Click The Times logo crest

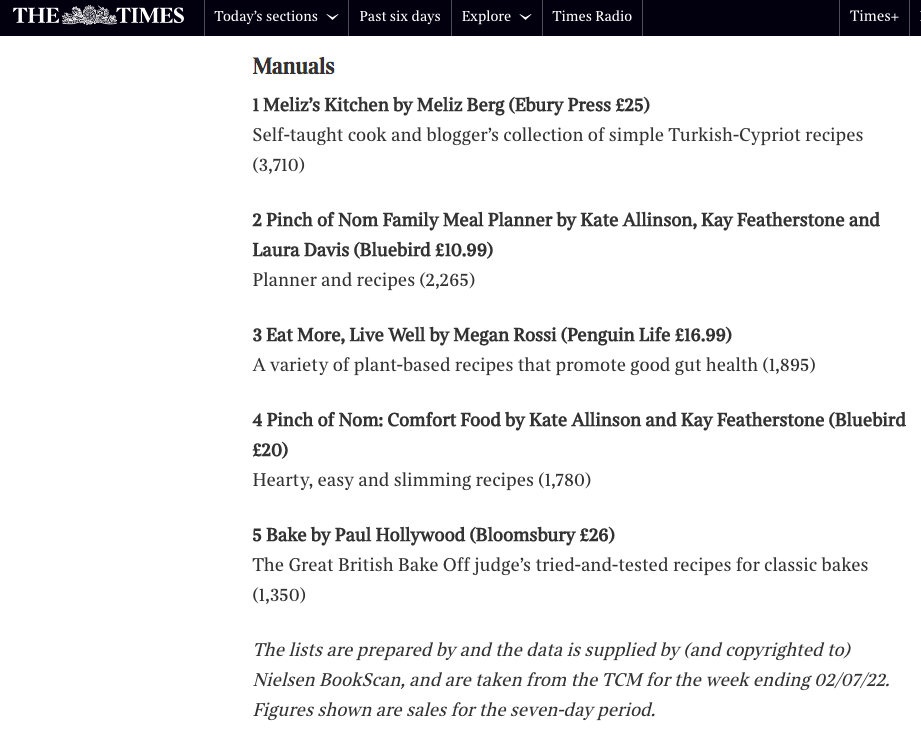pos(89,15)
